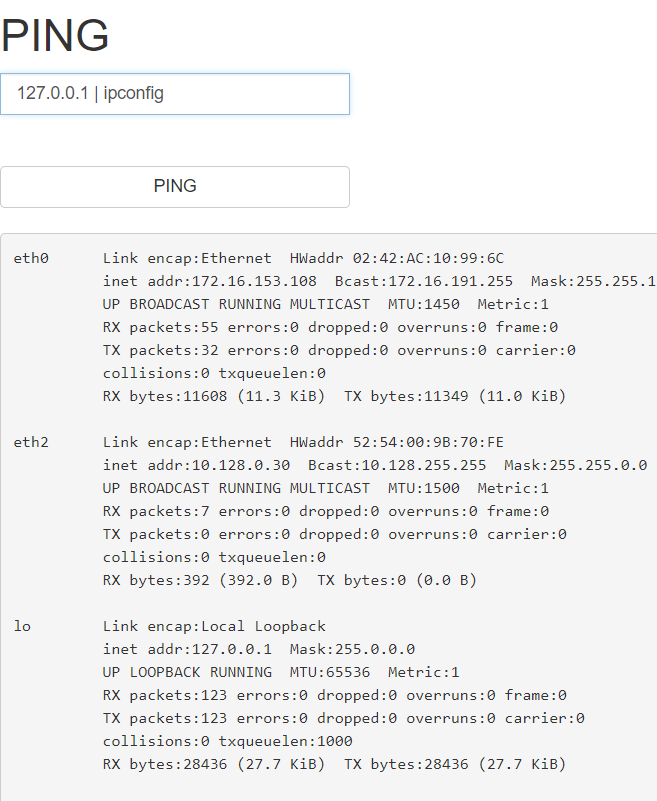Click the eth0 TX bytes:11349 text

406,396
